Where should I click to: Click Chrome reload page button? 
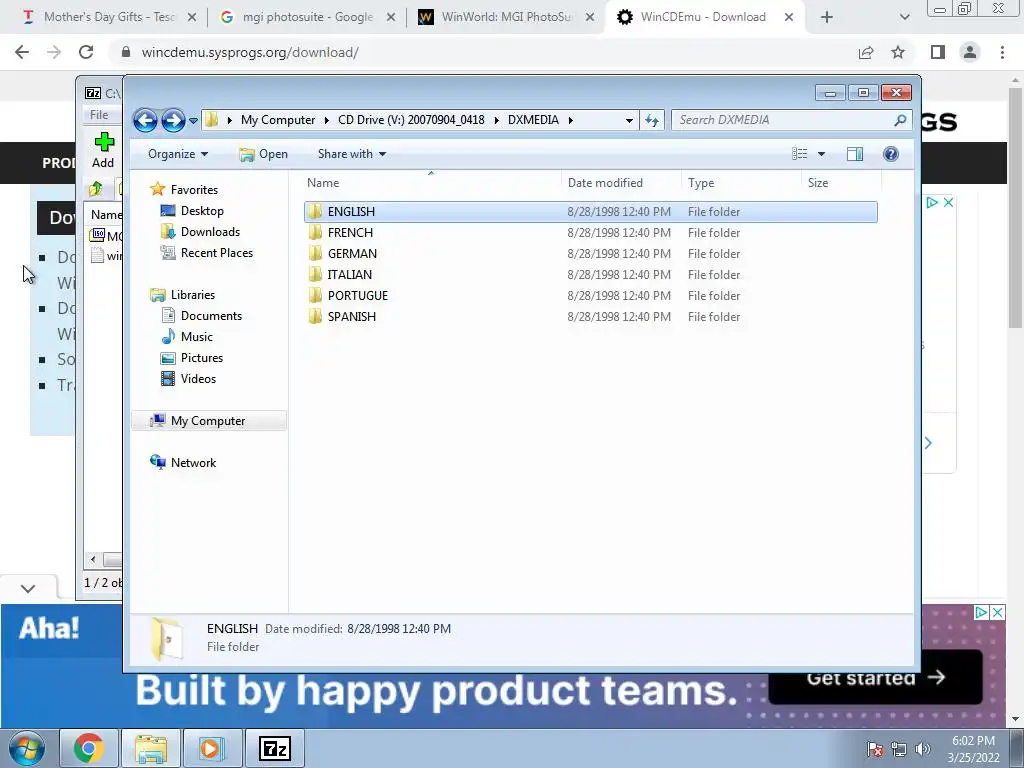pyautogui.click(x=86, y=52)
